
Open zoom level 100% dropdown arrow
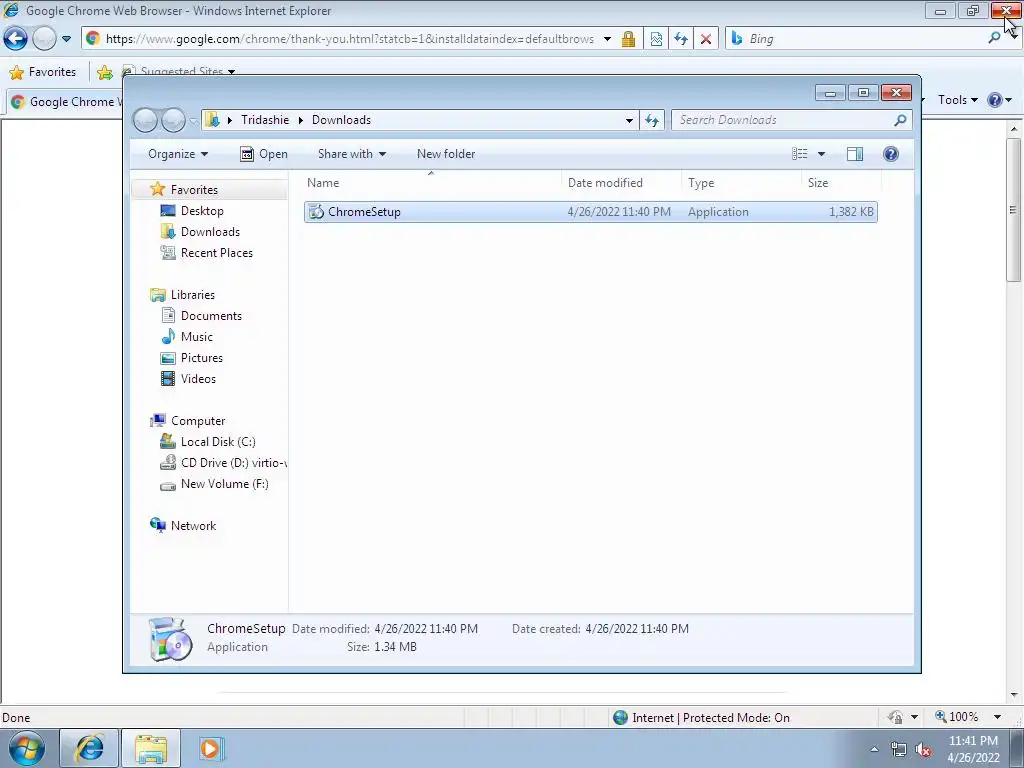tap(997, 717)
